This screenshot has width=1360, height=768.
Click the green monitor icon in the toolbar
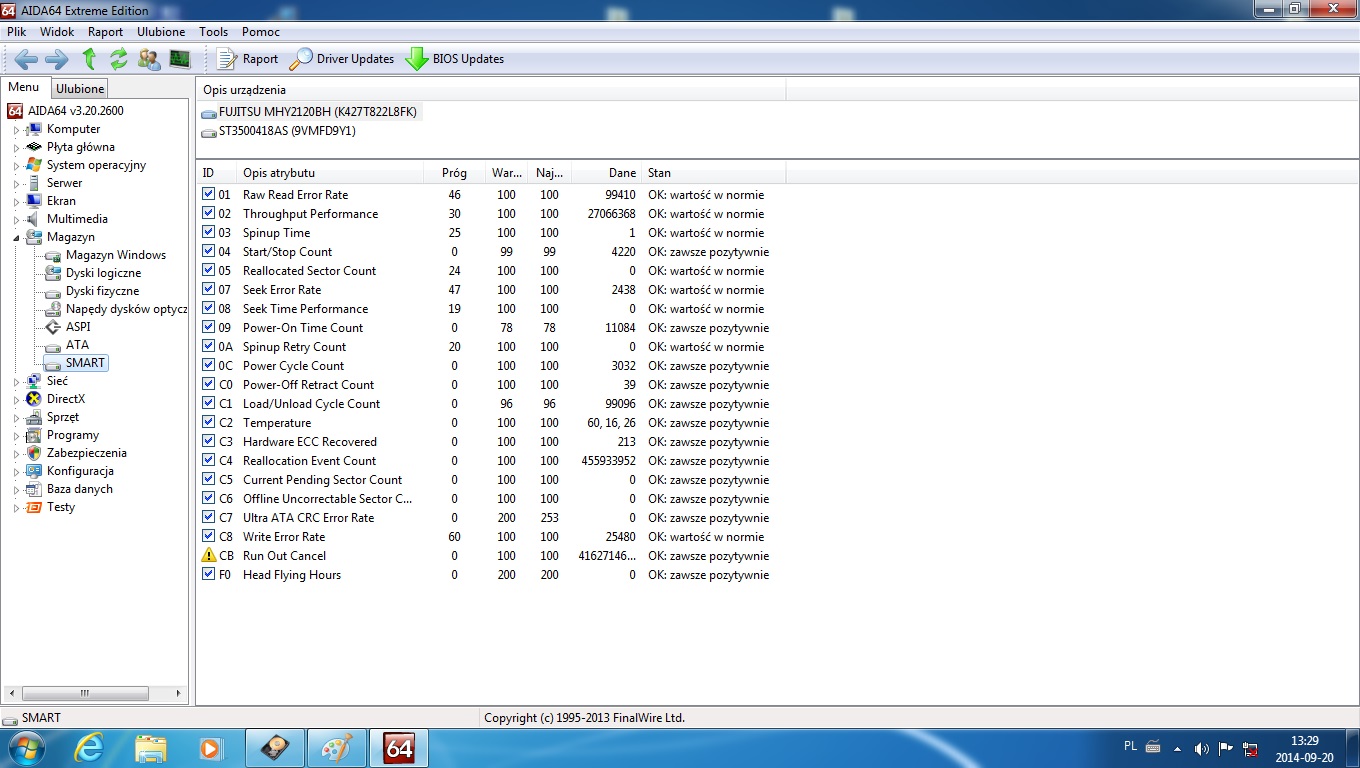(x=180, y=59)
